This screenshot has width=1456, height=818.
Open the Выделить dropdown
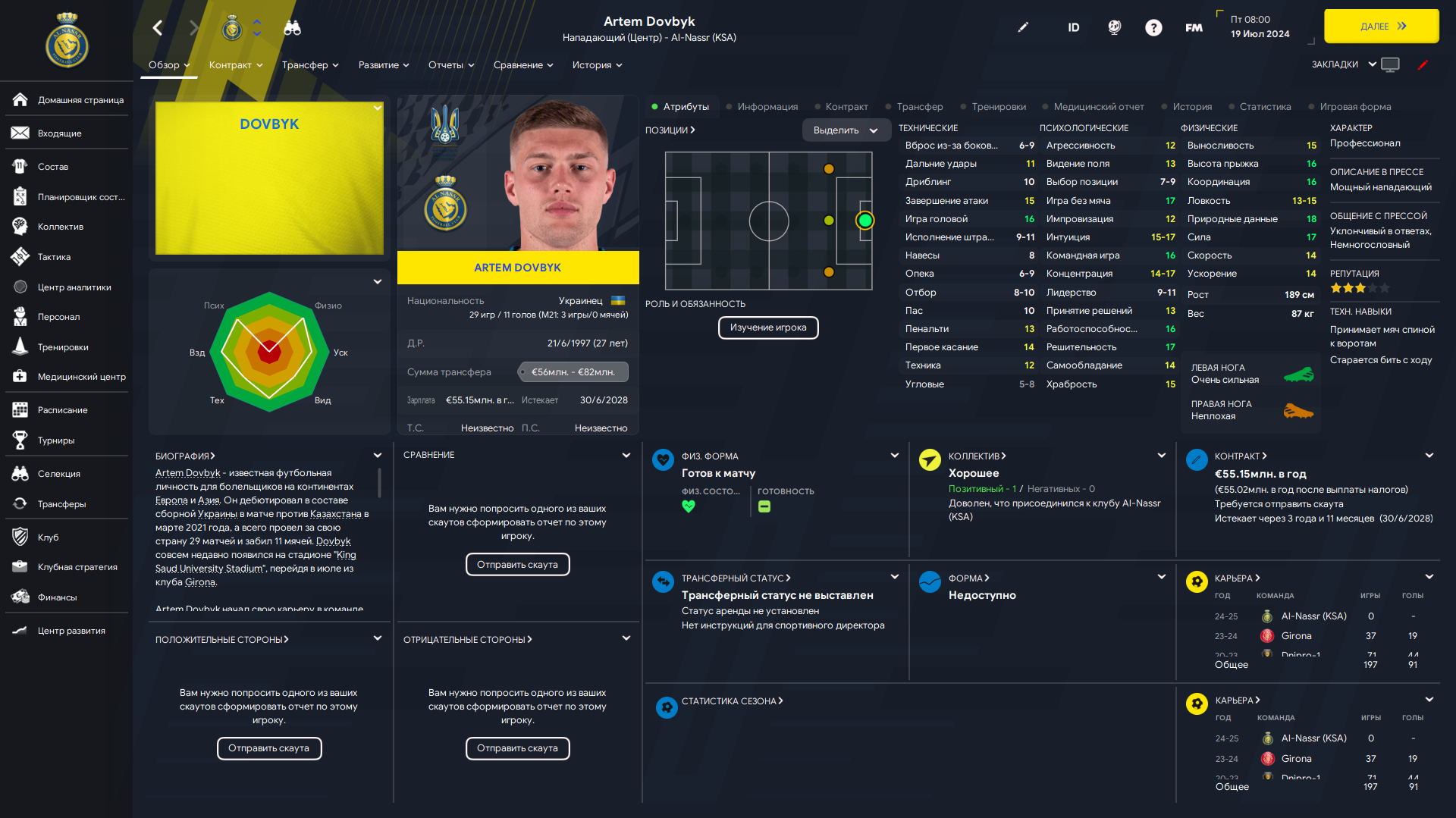[845, 130]
